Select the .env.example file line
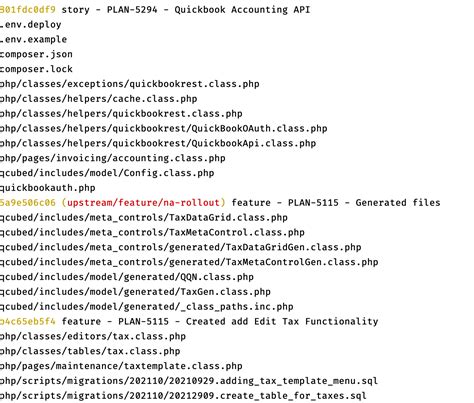 click(33, 39)
